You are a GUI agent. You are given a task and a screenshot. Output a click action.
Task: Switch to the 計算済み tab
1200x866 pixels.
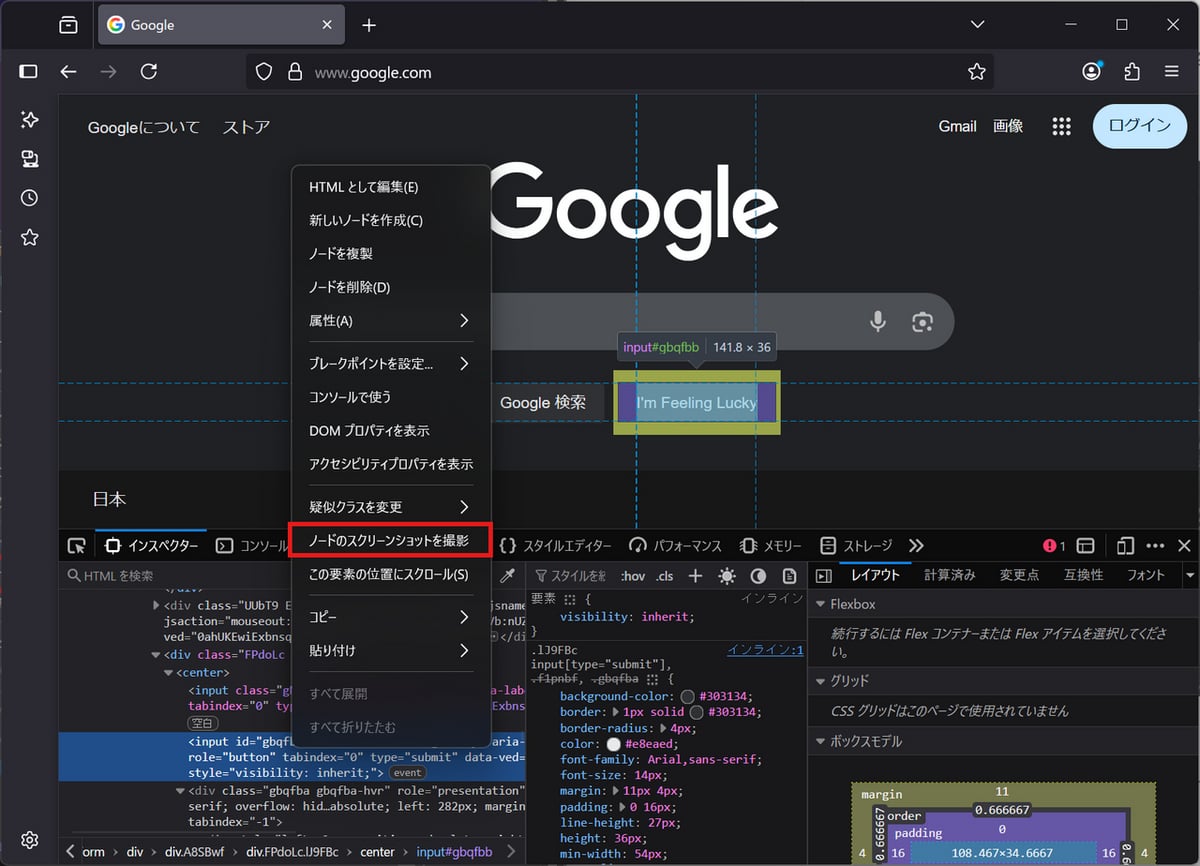pos(949,575)
